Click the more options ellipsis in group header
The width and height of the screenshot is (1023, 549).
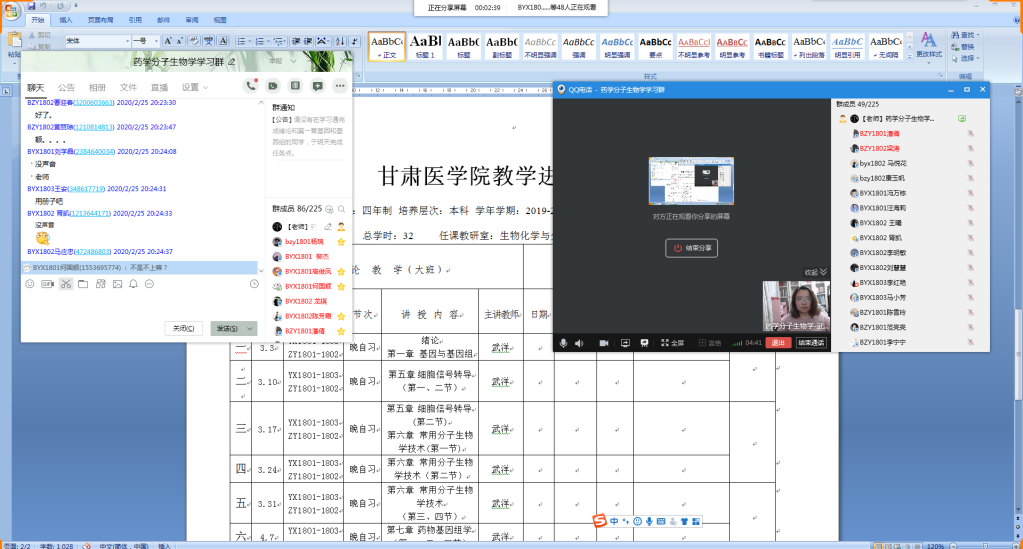click(x=339, y=86)
